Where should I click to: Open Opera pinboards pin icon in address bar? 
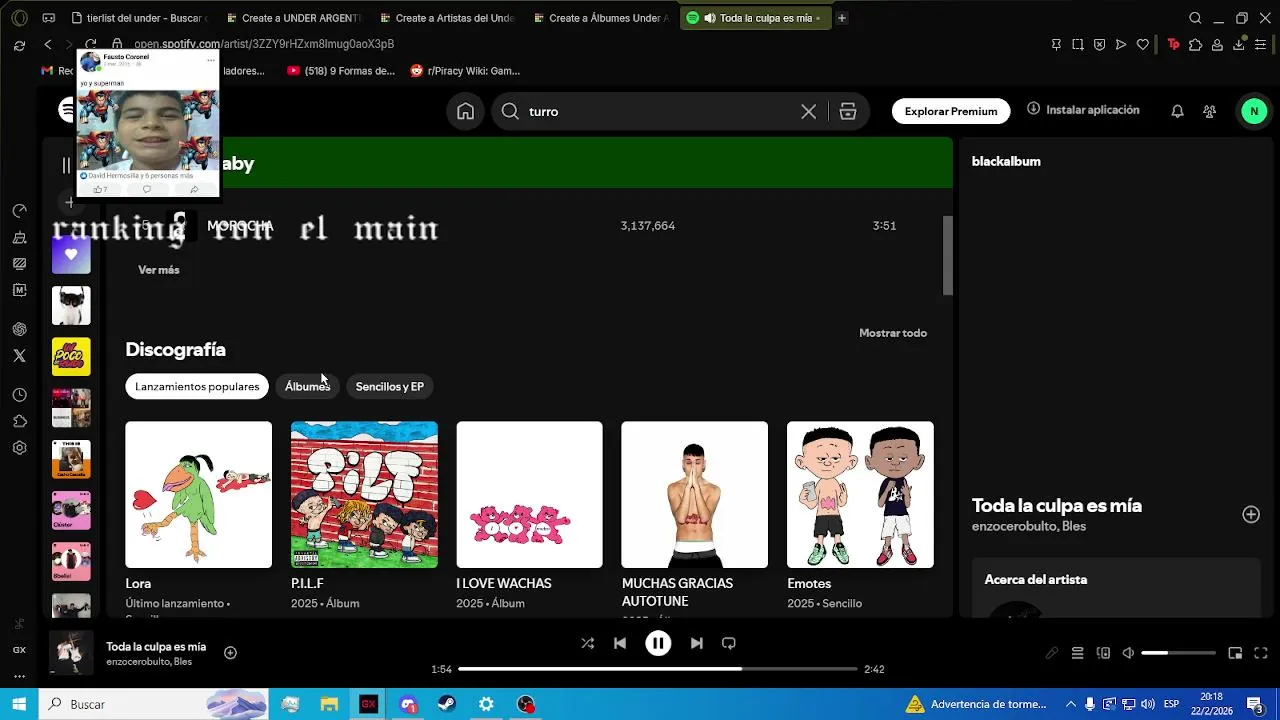[x=1056, y=44]
